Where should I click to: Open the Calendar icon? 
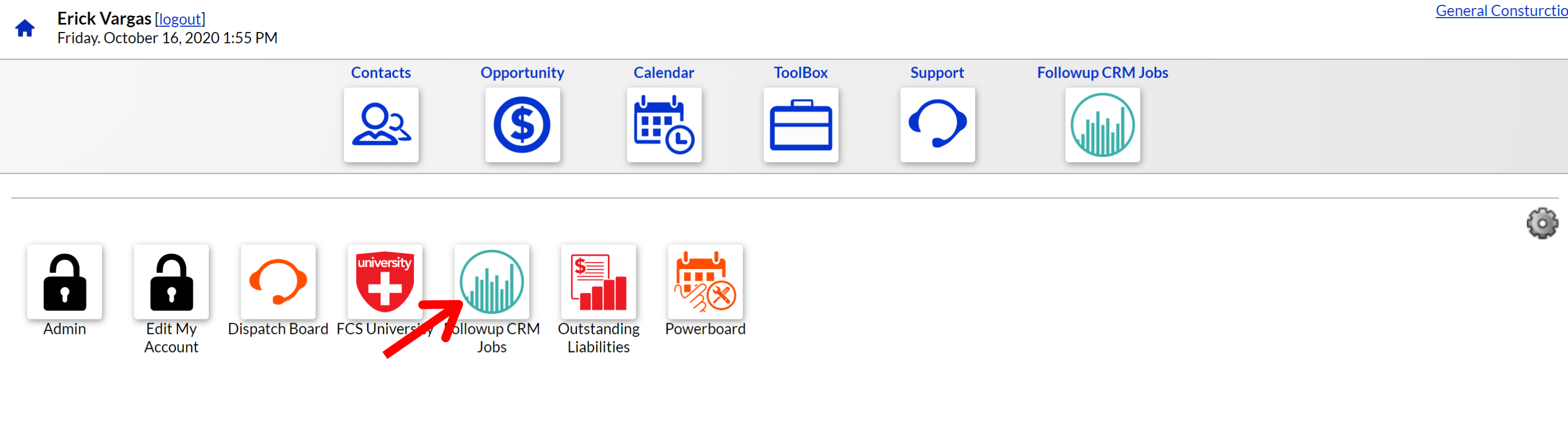[664, 125]
